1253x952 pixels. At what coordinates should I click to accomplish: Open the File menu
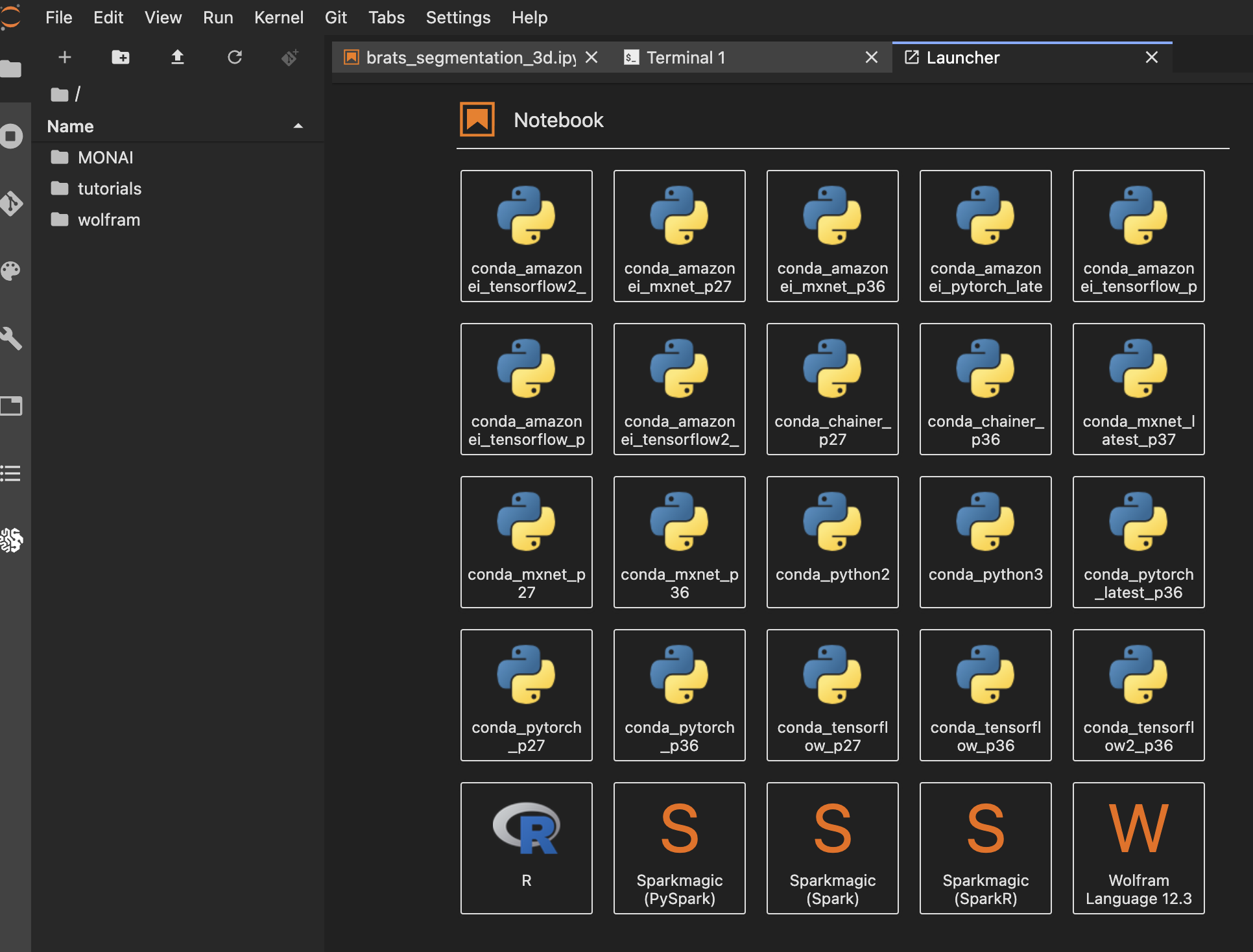(58, 18)
